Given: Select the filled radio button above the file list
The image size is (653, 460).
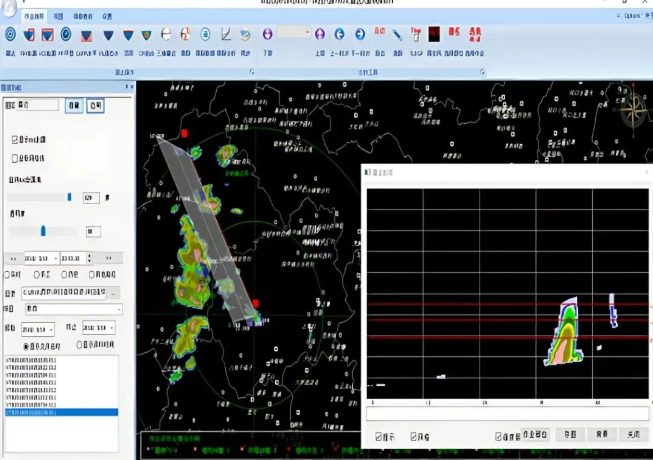Looking at the screenshot, I should (26, 346).
